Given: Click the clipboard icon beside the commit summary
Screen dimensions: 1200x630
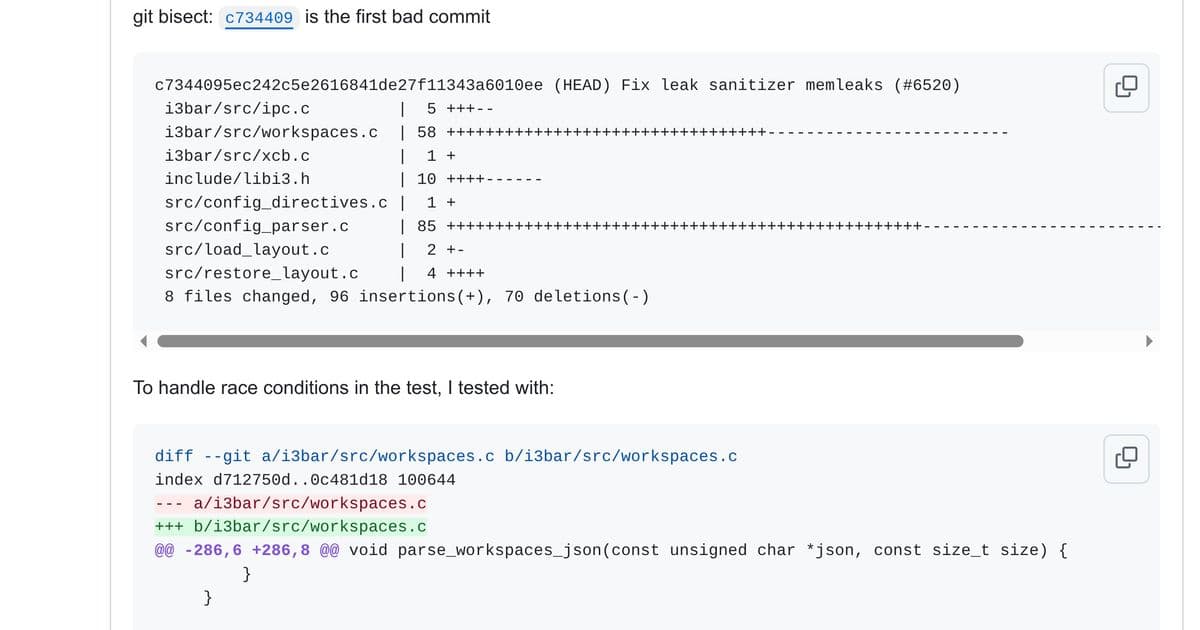Looking at the screenshot, I should pos(1126,87).
